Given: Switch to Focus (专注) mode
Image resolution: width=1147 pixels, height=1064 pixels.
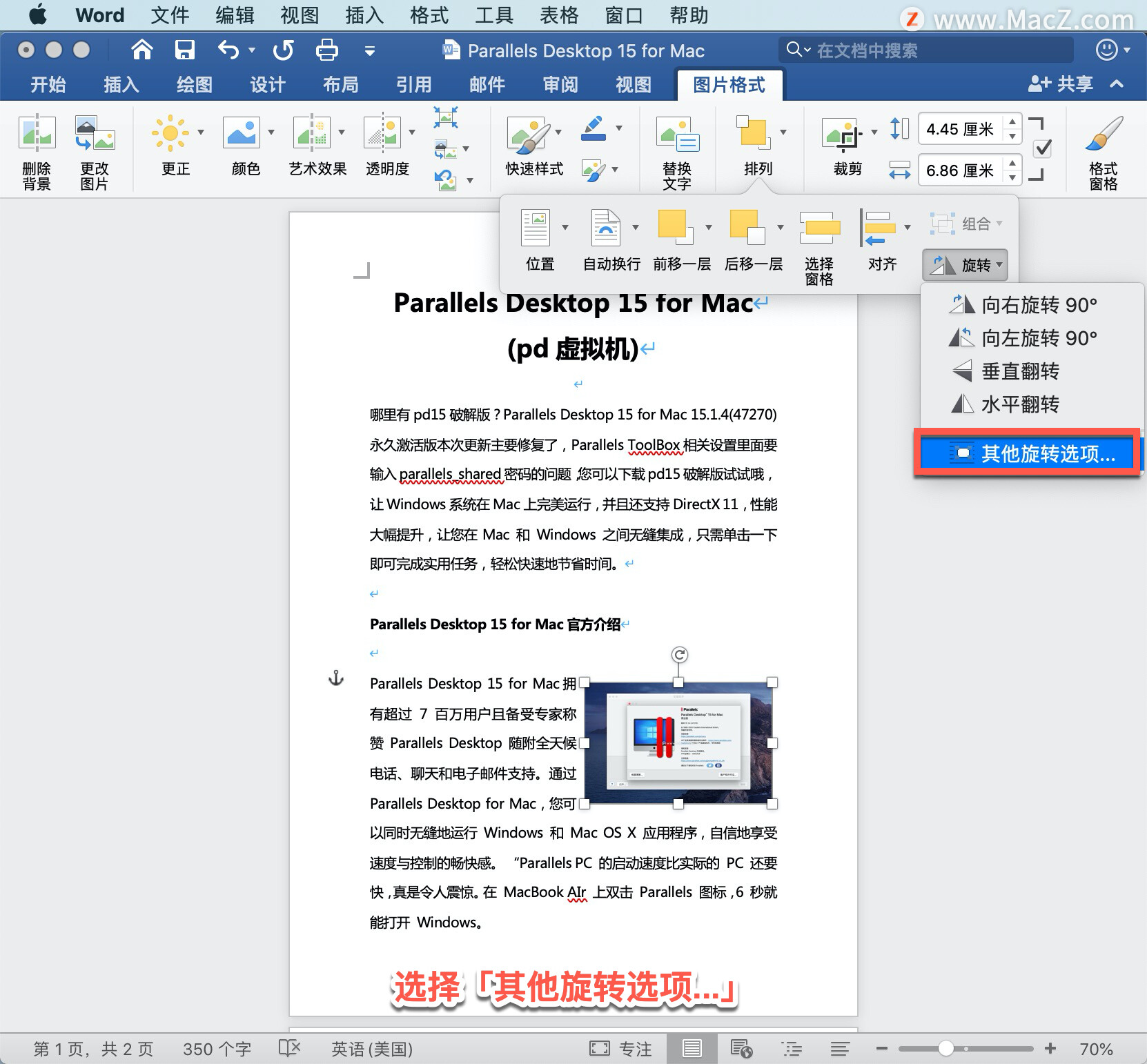Looking at the screenshot, I should click(x=620, y=1049).
